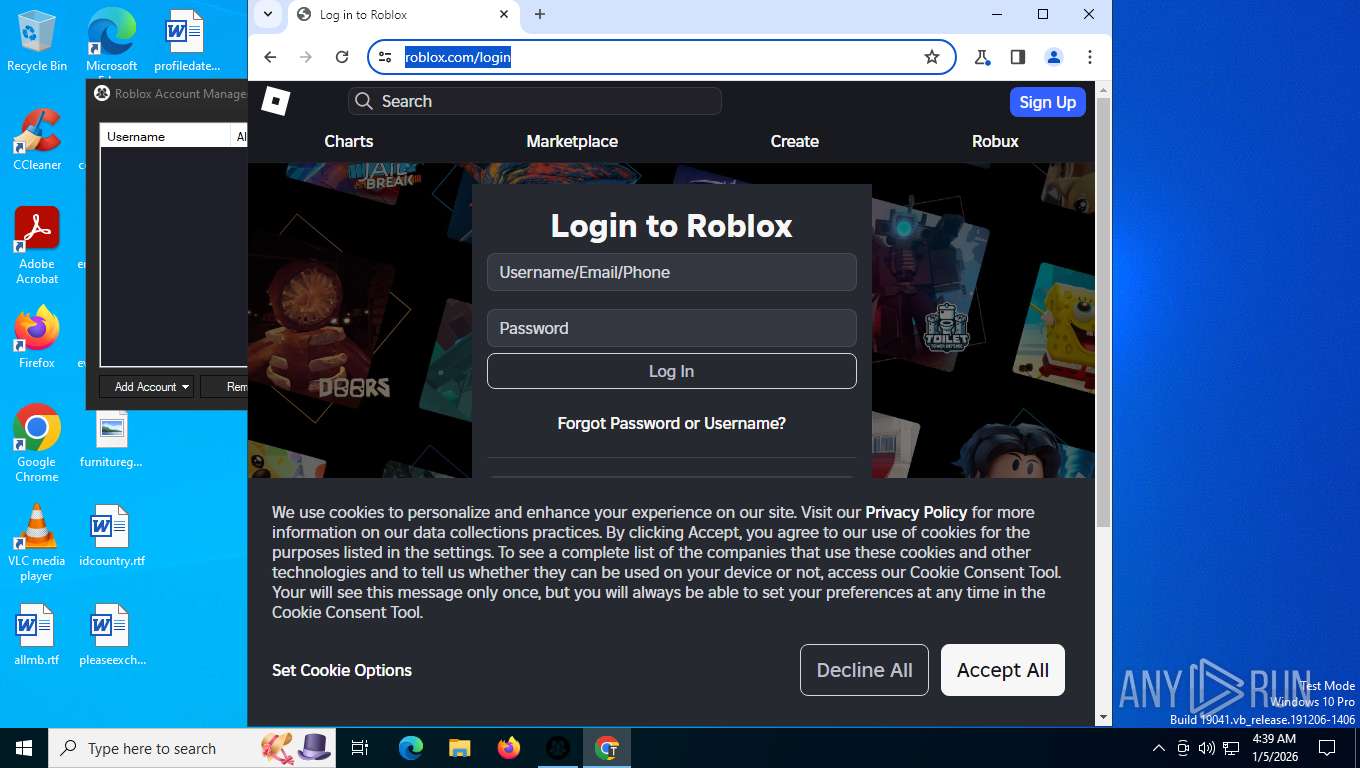Open the Chrome profile avatar icon

pos(1054,57)
